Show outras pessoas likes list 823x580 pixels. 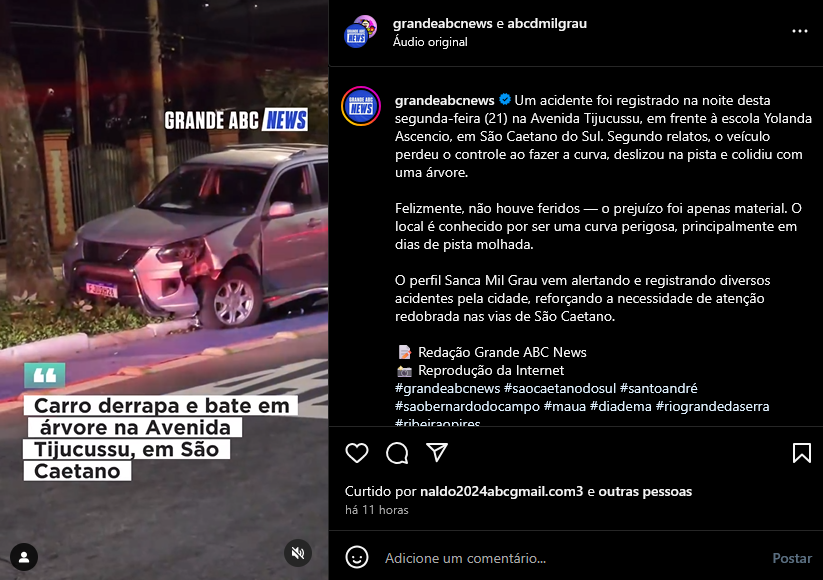(x=645, y=492)
